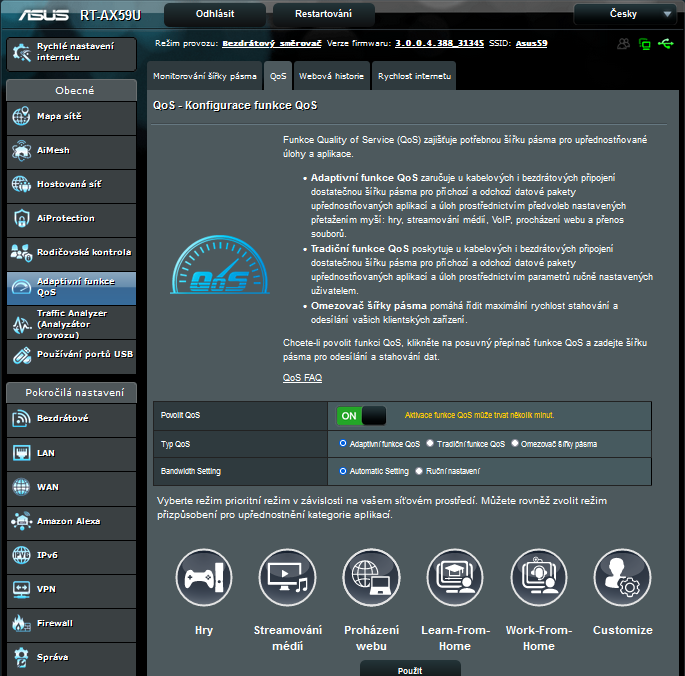Open AiMesh from the sidebar
The width and height of the screenshot is (685, 676).
point(68,150)
